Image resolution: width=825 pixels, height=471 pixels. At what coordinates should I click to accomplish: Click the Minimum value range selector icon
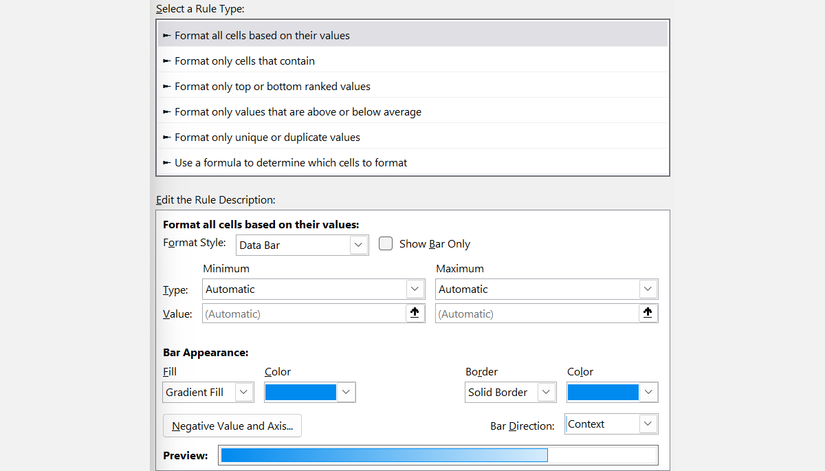click(415, 313)
